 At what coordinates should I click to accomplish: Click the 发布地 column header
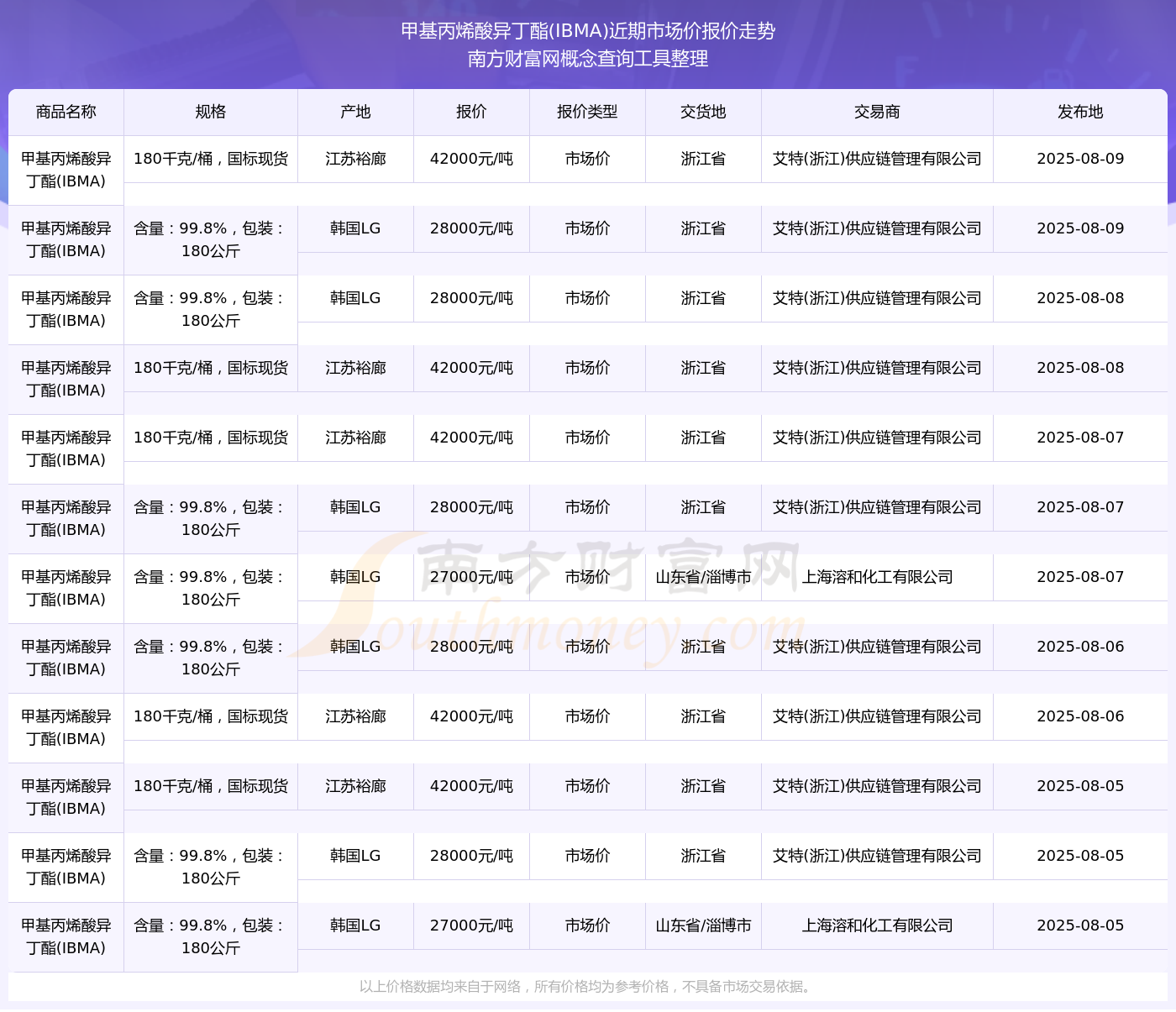click(1080, 112)
